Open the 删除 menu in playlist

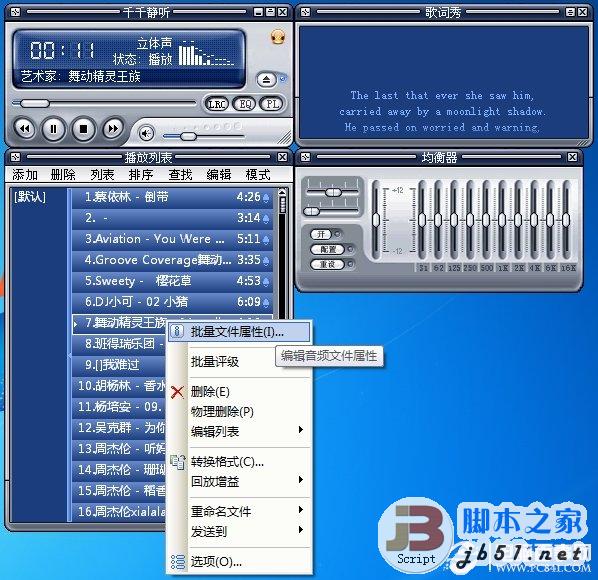click(x=63, y=175)
